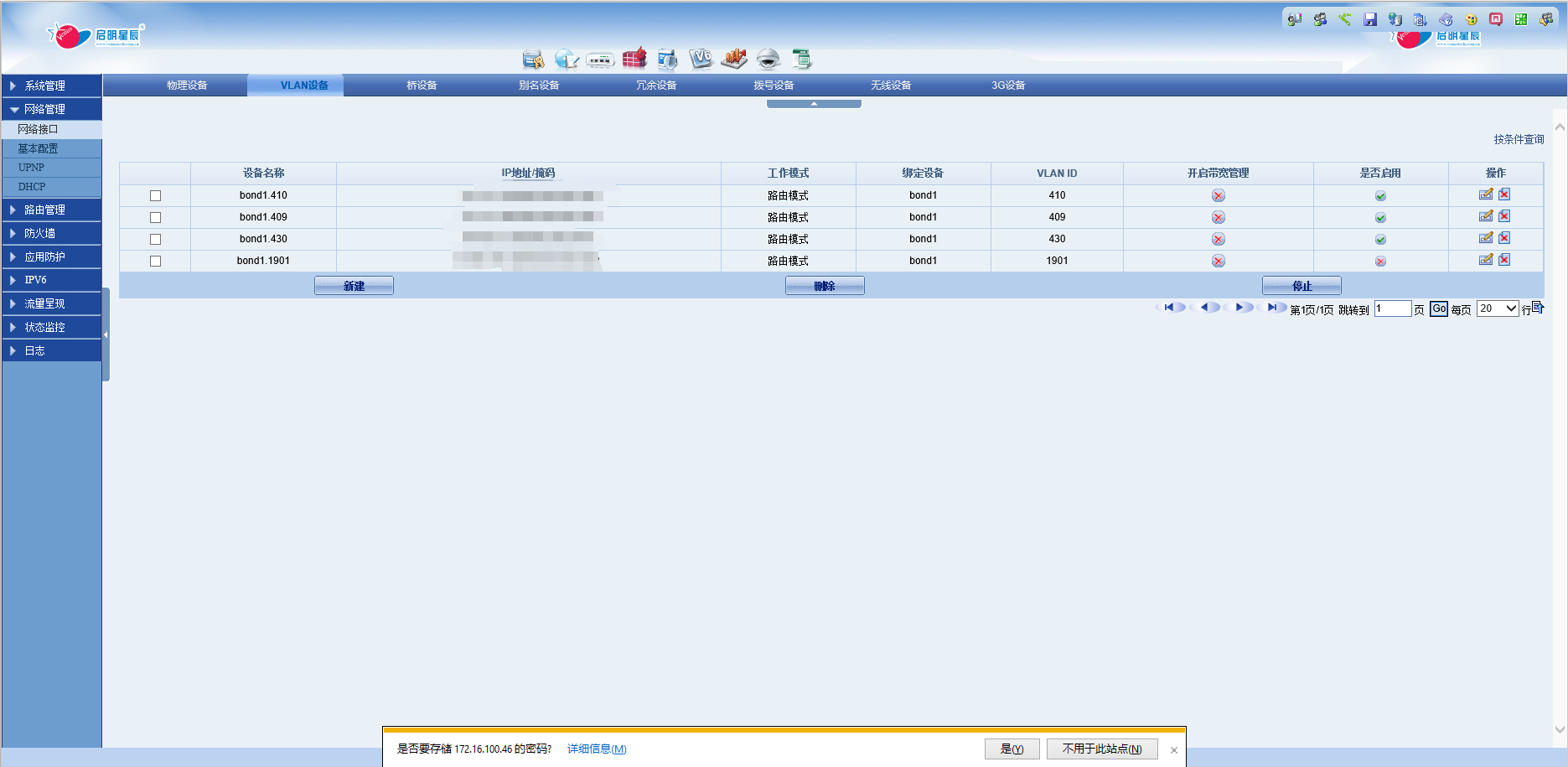Click the jump-to page number field
This screenshot has height=767, width=1568.
coord(1393,308)
